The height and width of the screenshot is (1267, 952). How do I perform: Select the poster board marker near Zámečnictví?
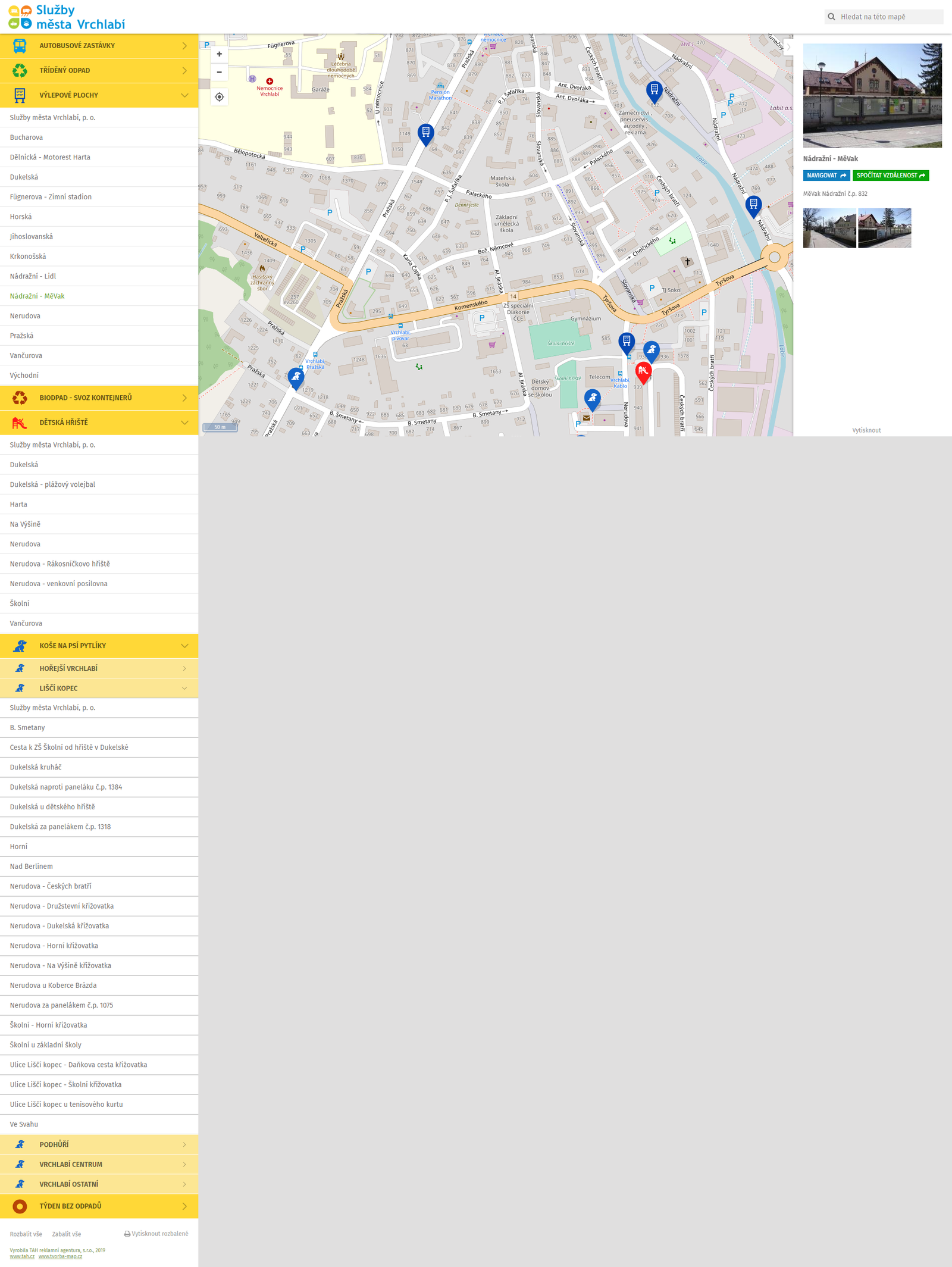click(654, 92)
